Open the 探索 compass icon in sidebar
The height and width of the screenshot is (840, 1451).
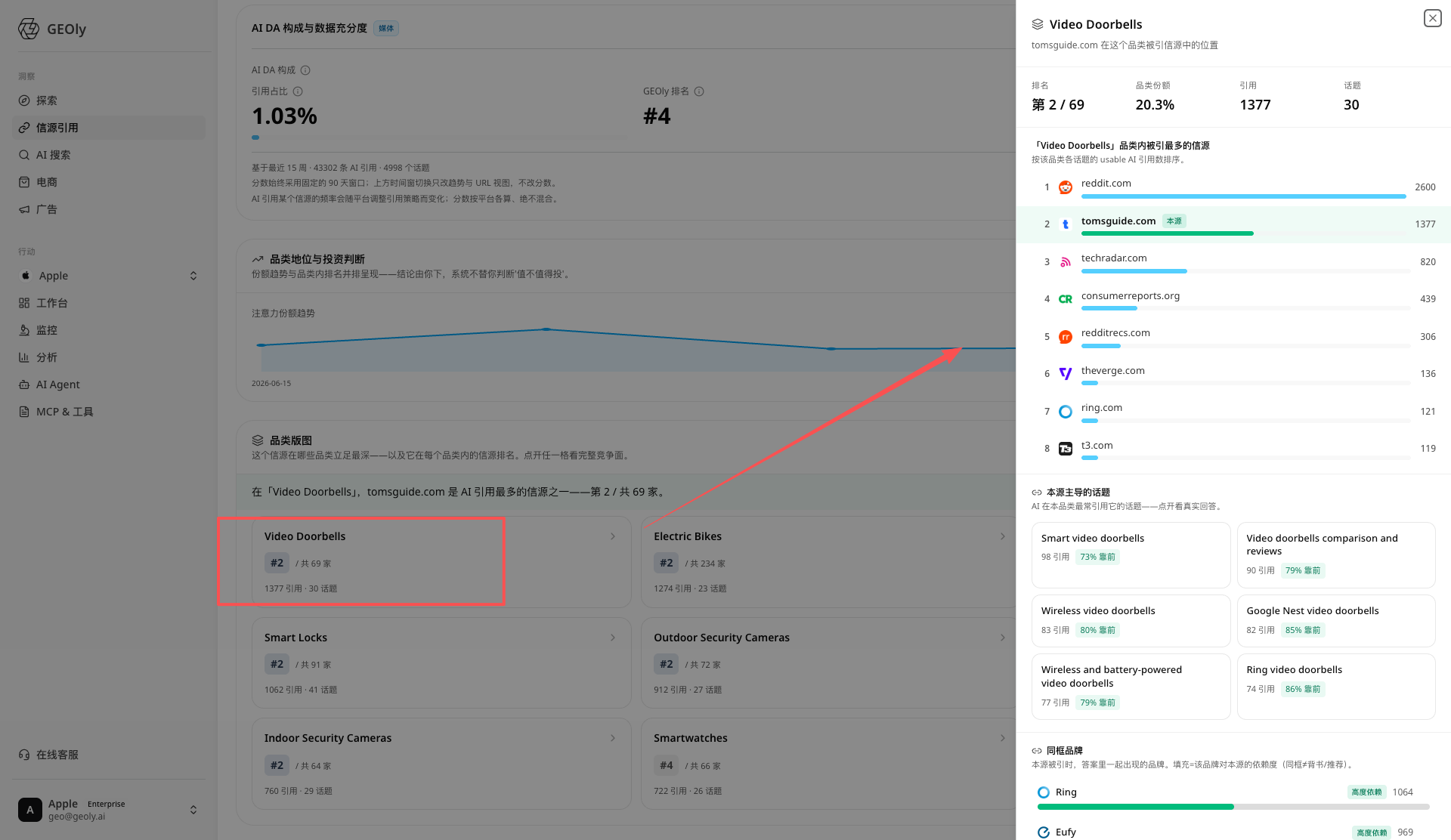tap(24, 100)
